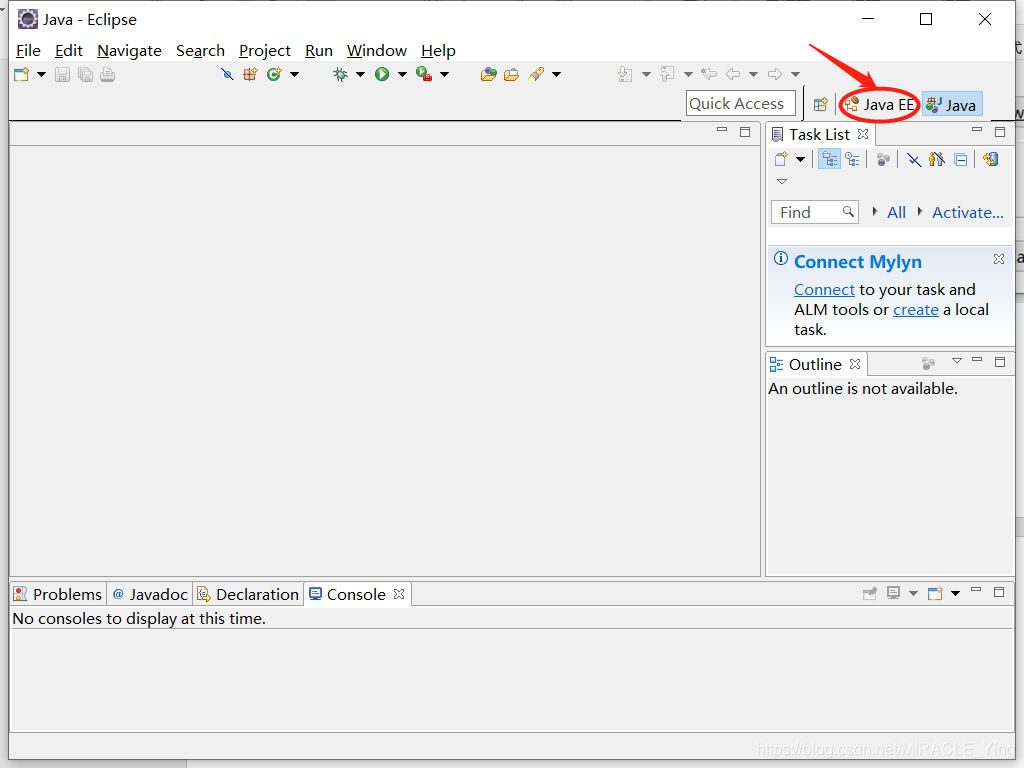Click the Next Annotation icon

pos(625,74)
